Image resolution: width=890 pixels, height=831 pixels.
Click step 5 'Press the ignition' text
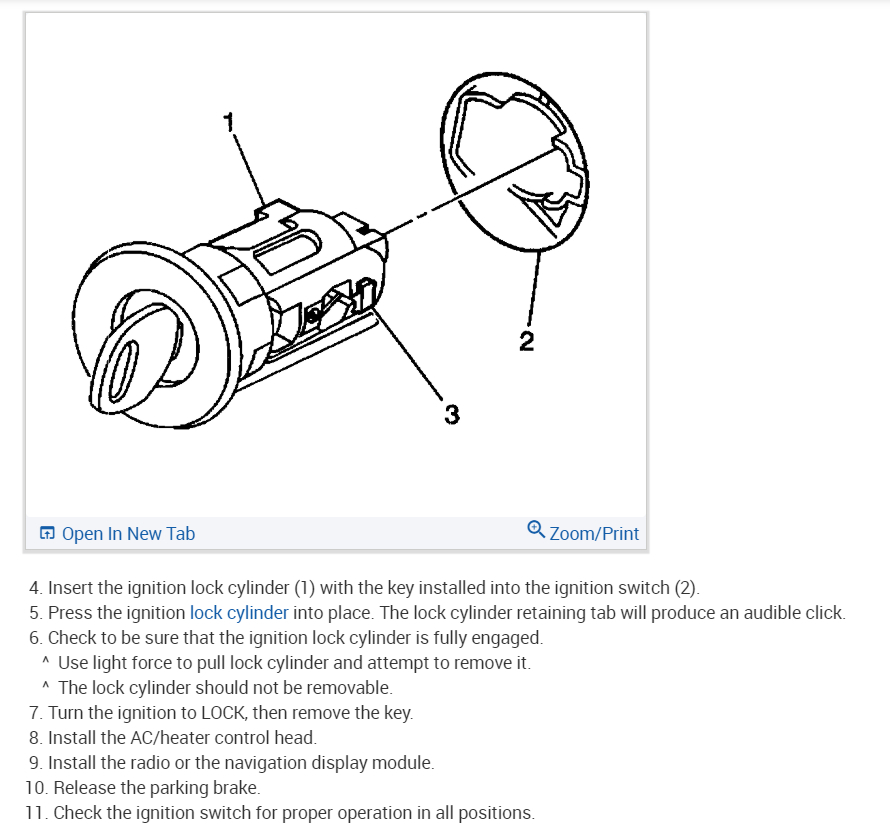point(117,612)
